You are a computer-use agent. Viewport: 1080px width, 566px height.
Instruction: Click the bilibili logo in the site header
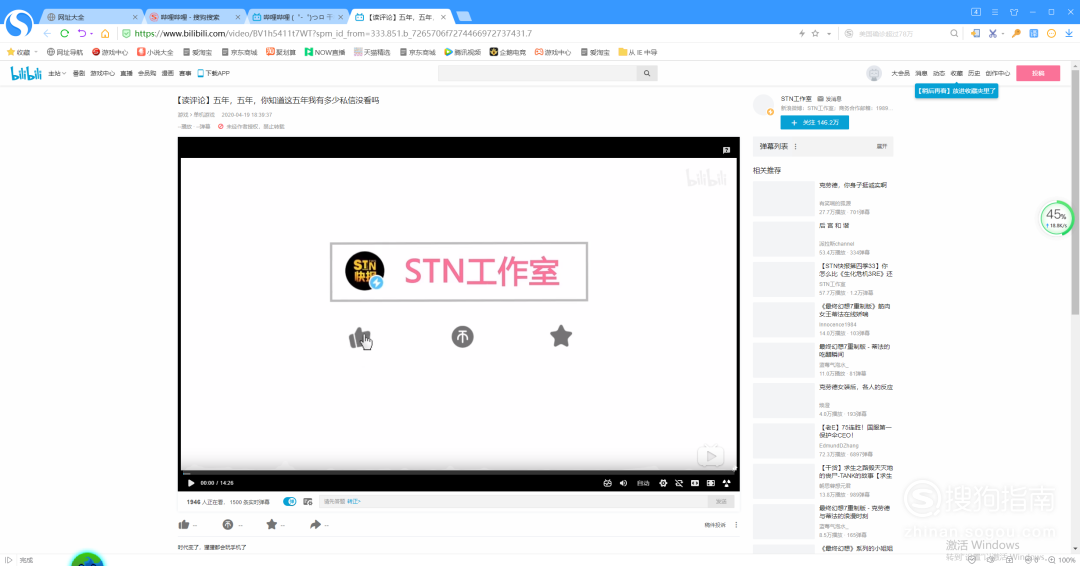click(x=26, y=73)
